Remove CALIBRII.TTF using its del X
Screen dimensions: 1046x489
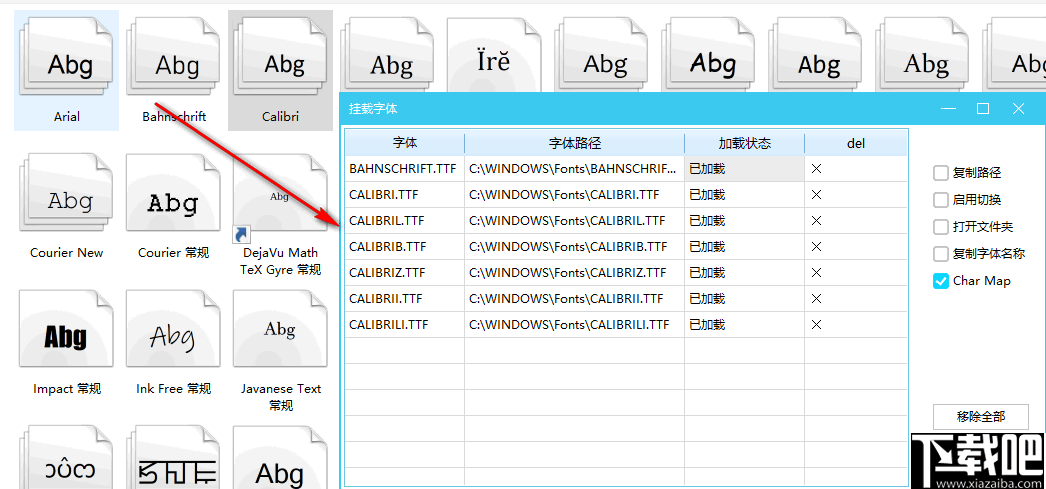[816, 298]
